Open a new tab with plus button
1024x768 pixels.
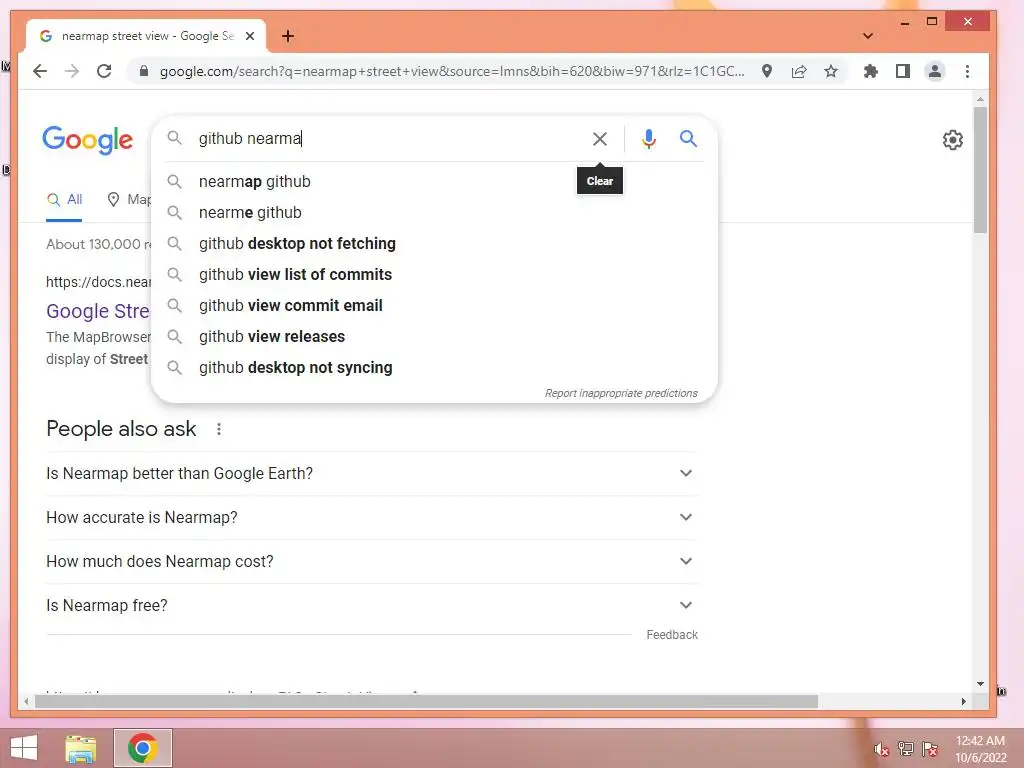point(287,36)
